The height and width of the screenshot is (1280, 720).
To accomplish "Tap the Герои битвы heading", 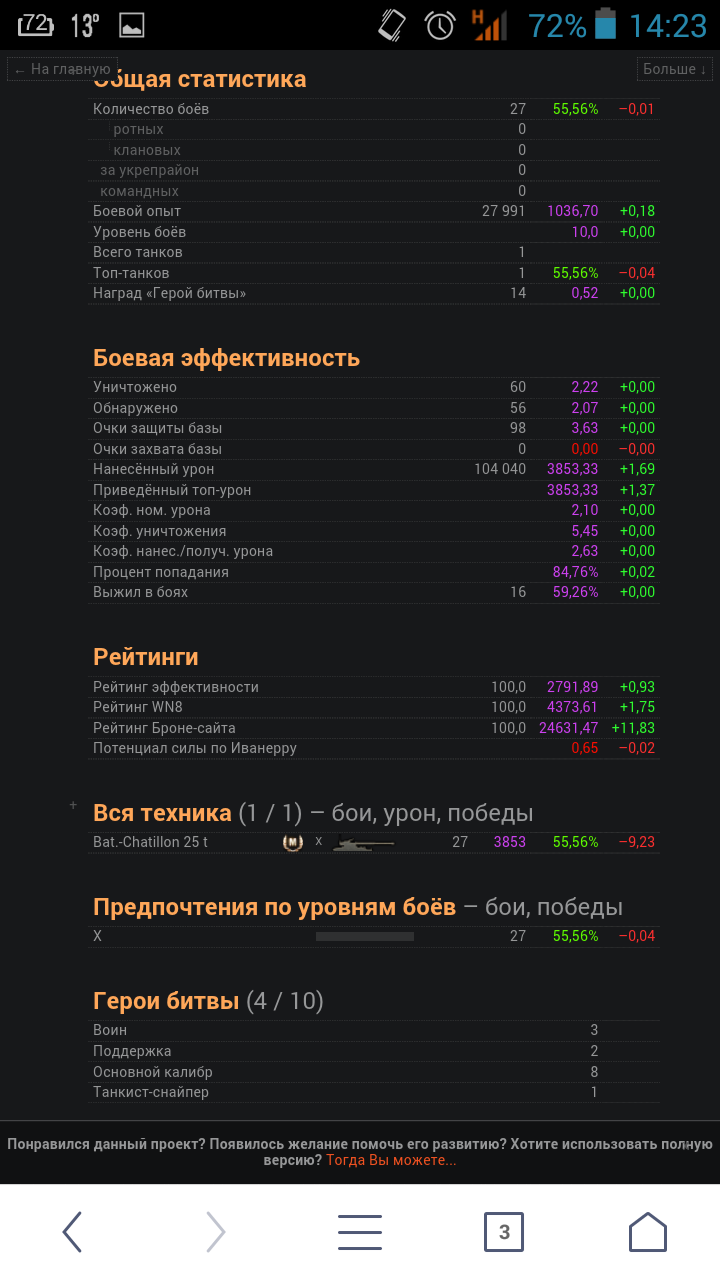I will (166, 1001).
